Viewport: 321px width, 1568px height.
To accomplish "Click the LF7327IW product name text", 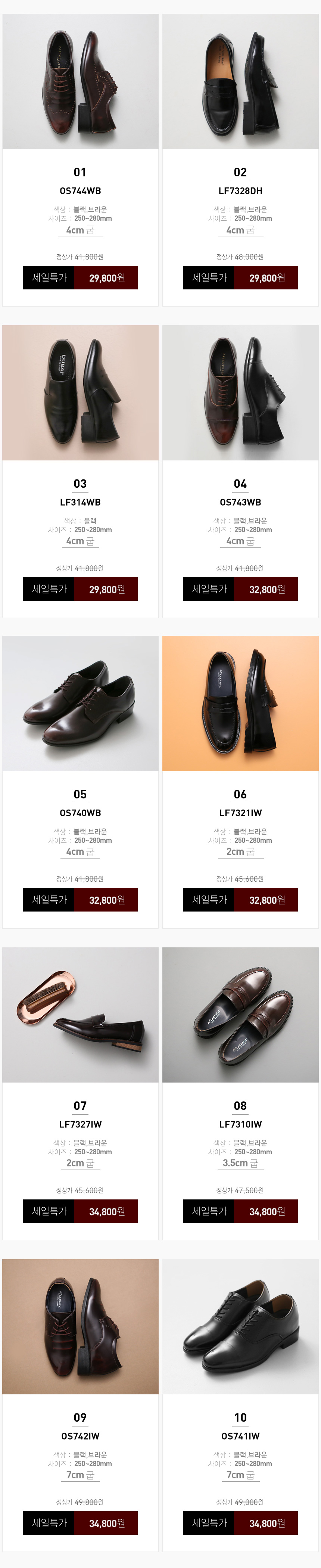I will (x=80, y=1124).
